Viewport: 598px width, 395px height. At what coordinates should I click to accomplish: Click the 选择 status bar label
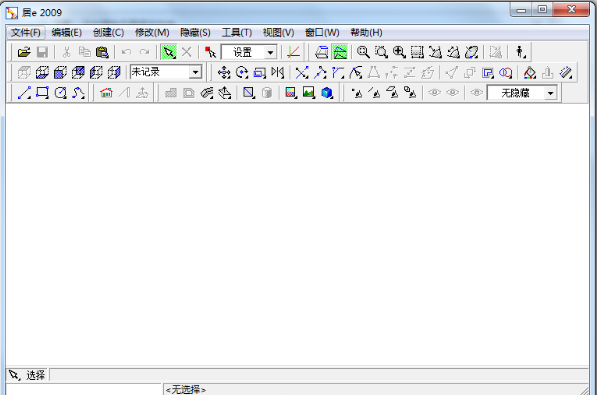(36, 376)
